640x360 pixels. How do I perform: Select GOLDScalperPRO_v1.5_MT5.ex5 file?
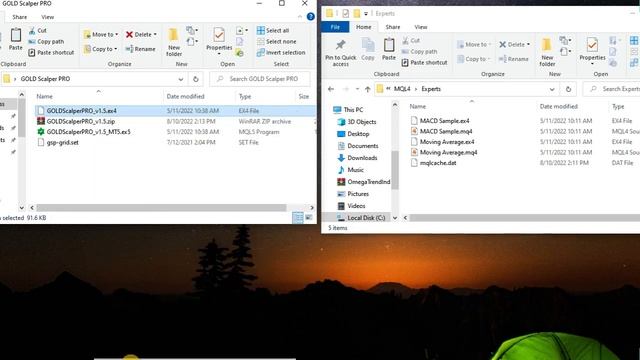[176, 132]
